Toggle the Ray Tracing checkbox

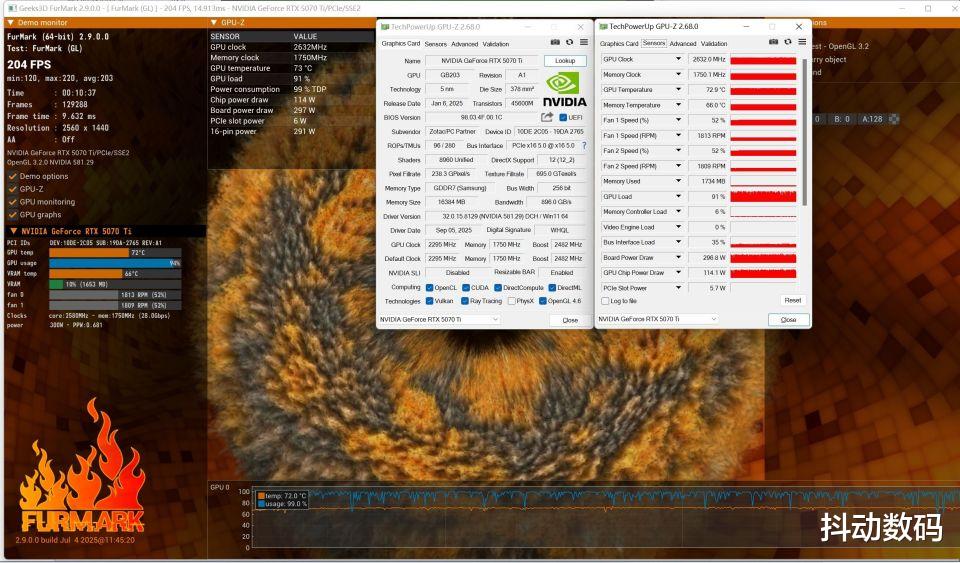(x=465, y=301)
